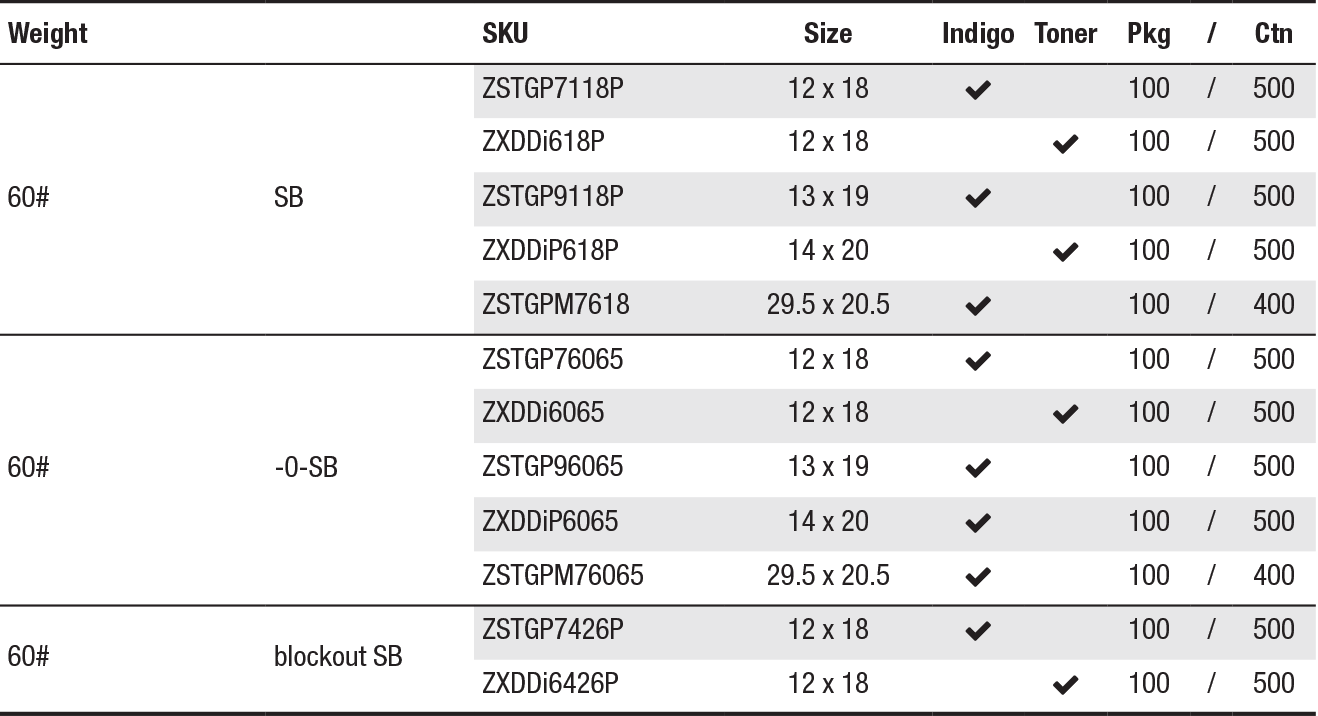Click the Toner checkmark for ZXDDi6065
Screen dimensions: 1318x716
(1066, 415)
